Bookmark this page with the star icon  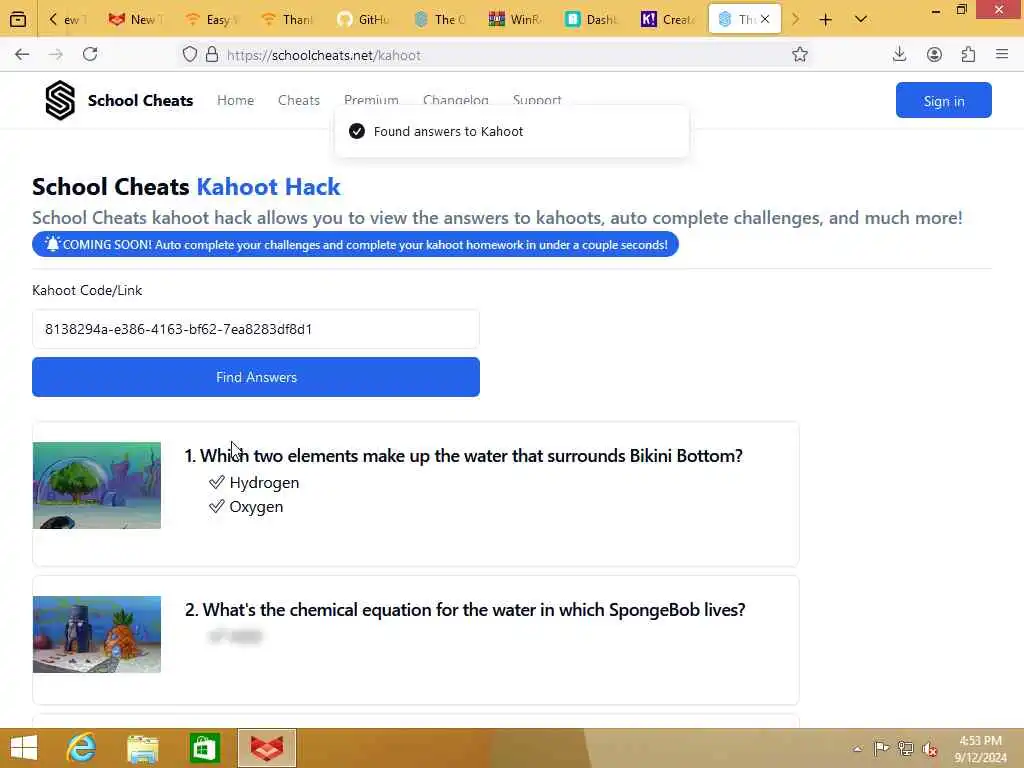coord(799,55)
